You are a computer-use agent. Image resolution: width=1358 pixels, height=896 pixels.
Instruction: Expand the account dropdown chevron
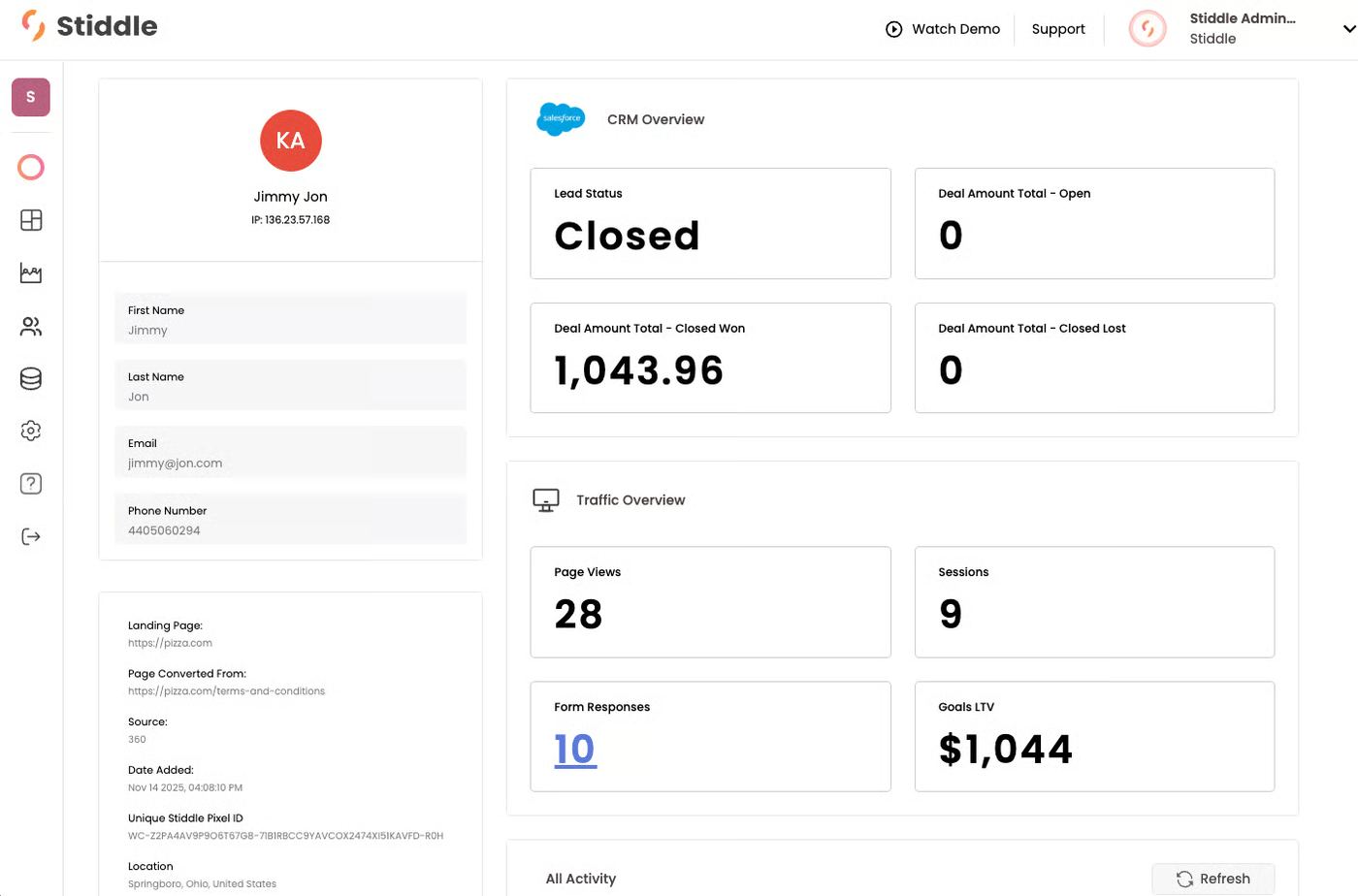1348,29
